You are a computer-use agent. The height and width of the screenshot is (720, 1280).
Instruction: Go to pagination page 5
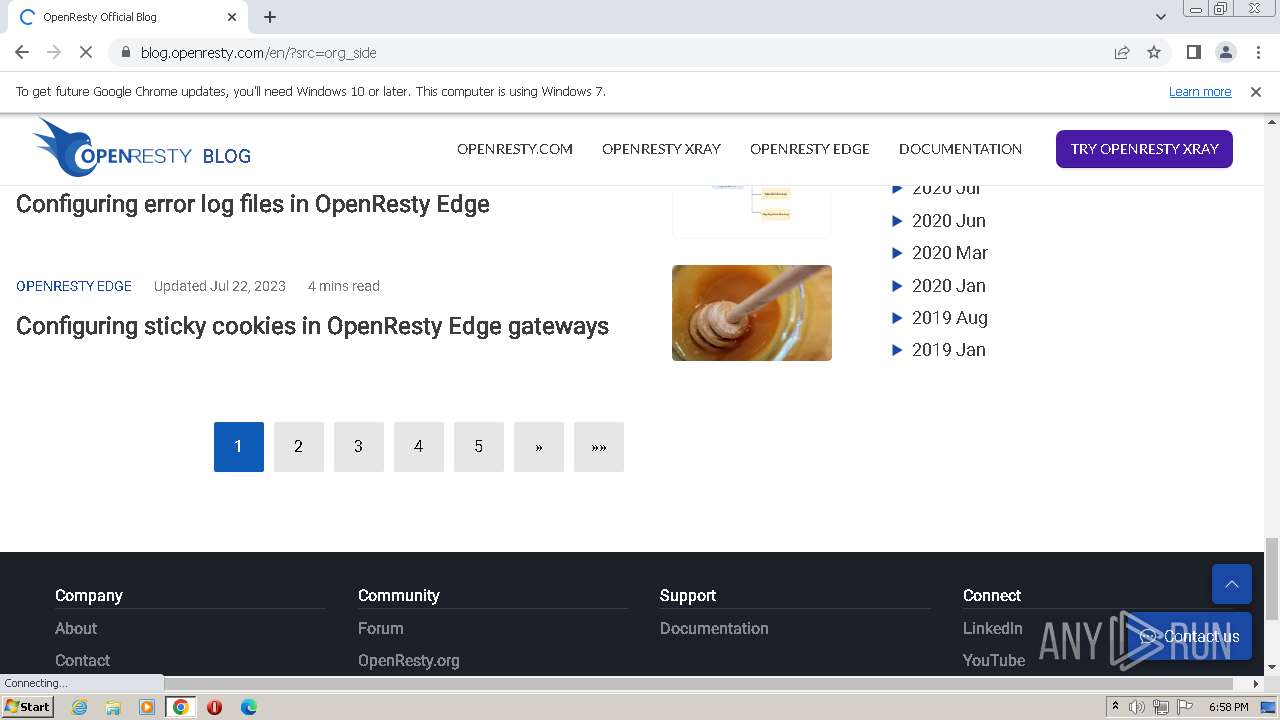pos(479,447)
